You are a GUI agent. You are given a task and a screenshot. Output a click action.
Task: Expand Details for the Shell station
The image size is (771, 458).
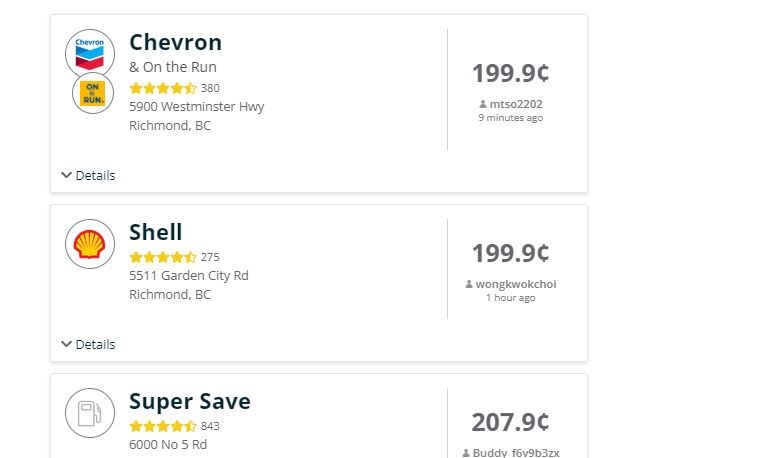[89, 344]
